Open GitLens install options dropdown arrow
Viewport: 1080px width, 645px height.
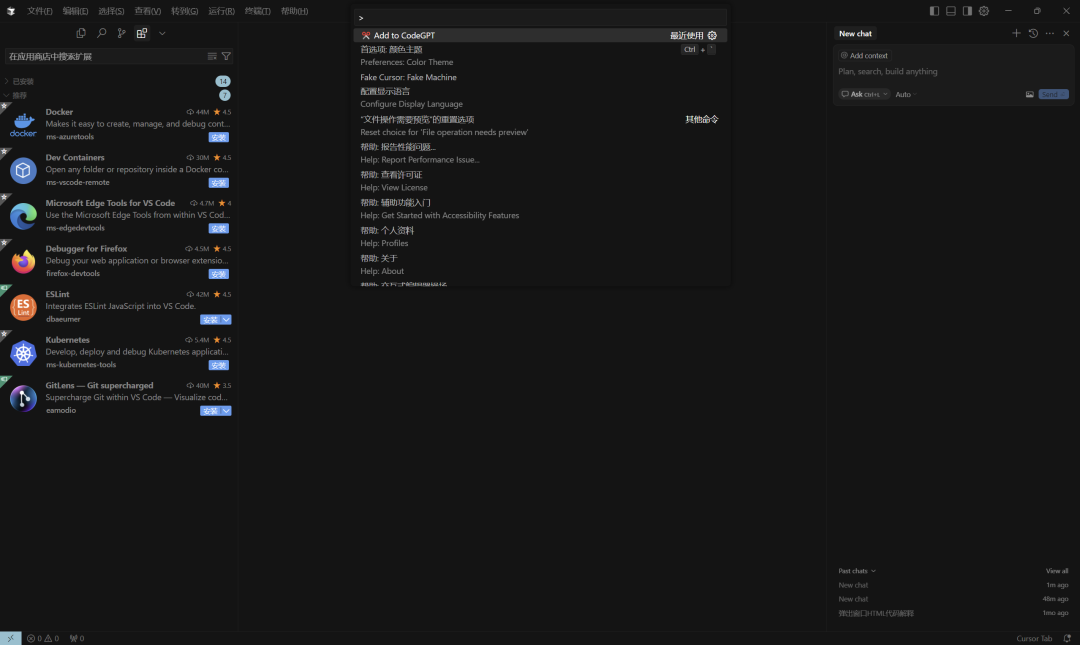[x=226, y=411]
